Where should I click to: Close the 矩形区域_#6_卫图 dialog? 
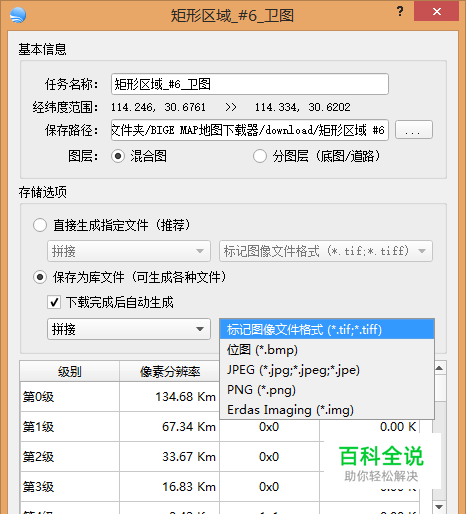pos(437,12)
